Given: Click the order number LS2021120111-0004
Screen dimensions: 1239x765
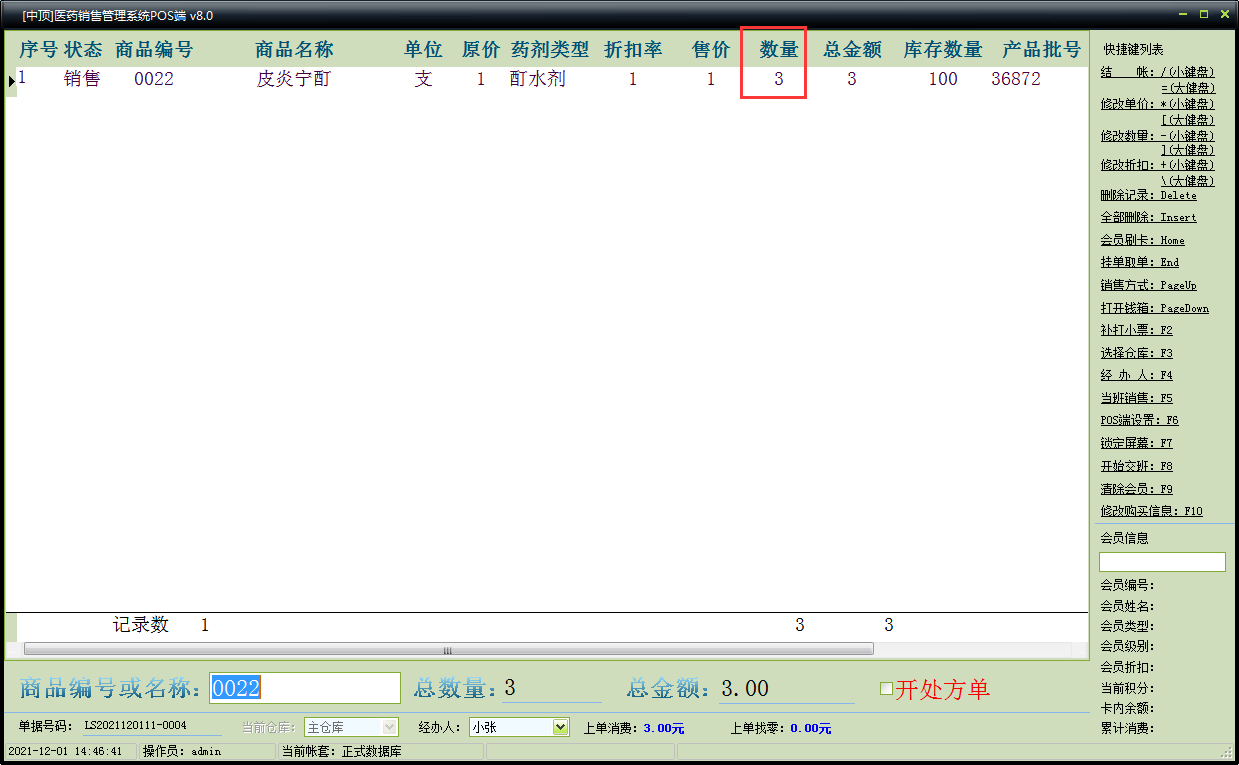Looking at the screenshot, I should click(x=135, y=726).
